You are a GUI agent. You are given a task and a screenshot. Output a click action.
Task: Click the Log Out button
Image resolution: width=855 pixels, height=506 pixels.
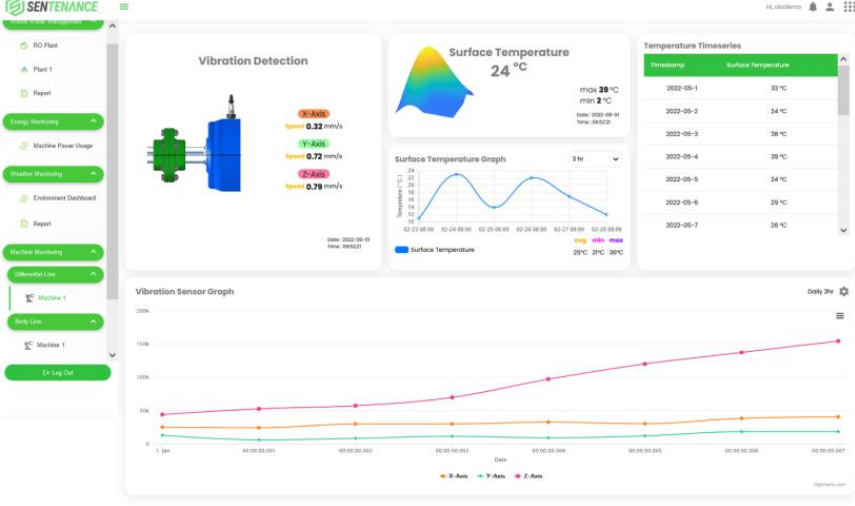tap(57, 372)
